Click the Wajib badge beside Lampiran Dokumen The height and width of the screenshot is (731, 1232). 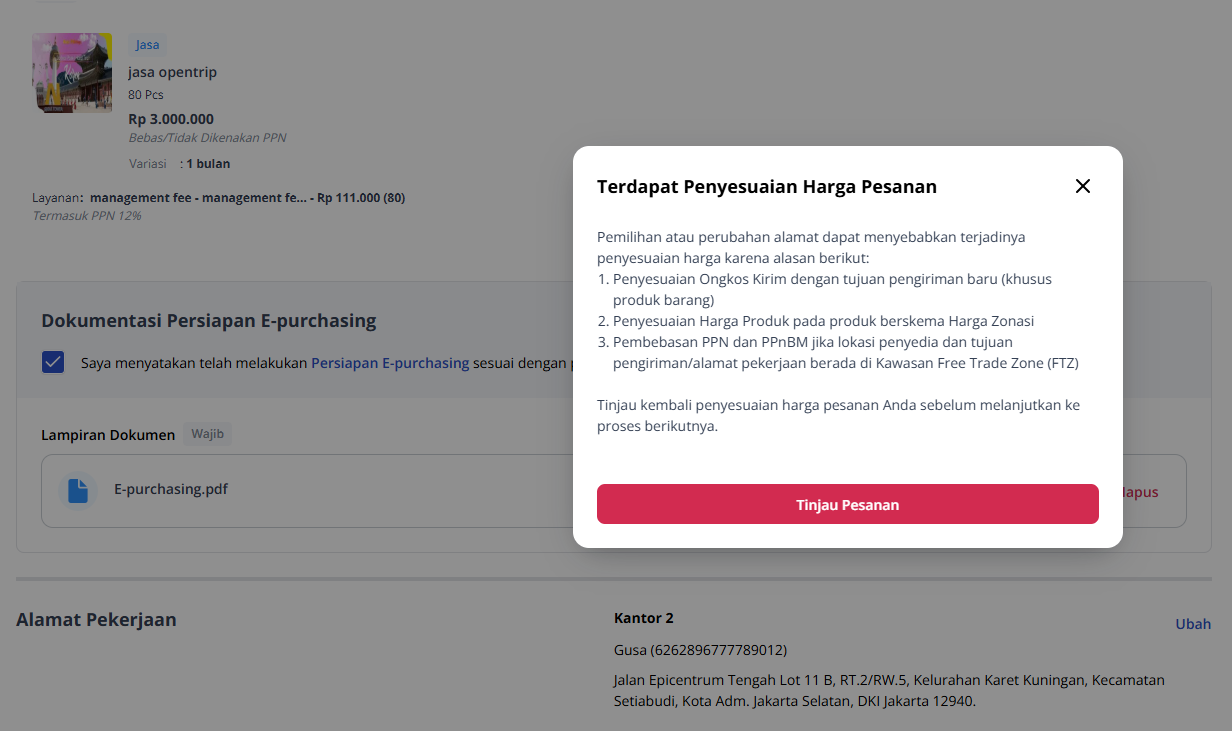pos(208,434)
